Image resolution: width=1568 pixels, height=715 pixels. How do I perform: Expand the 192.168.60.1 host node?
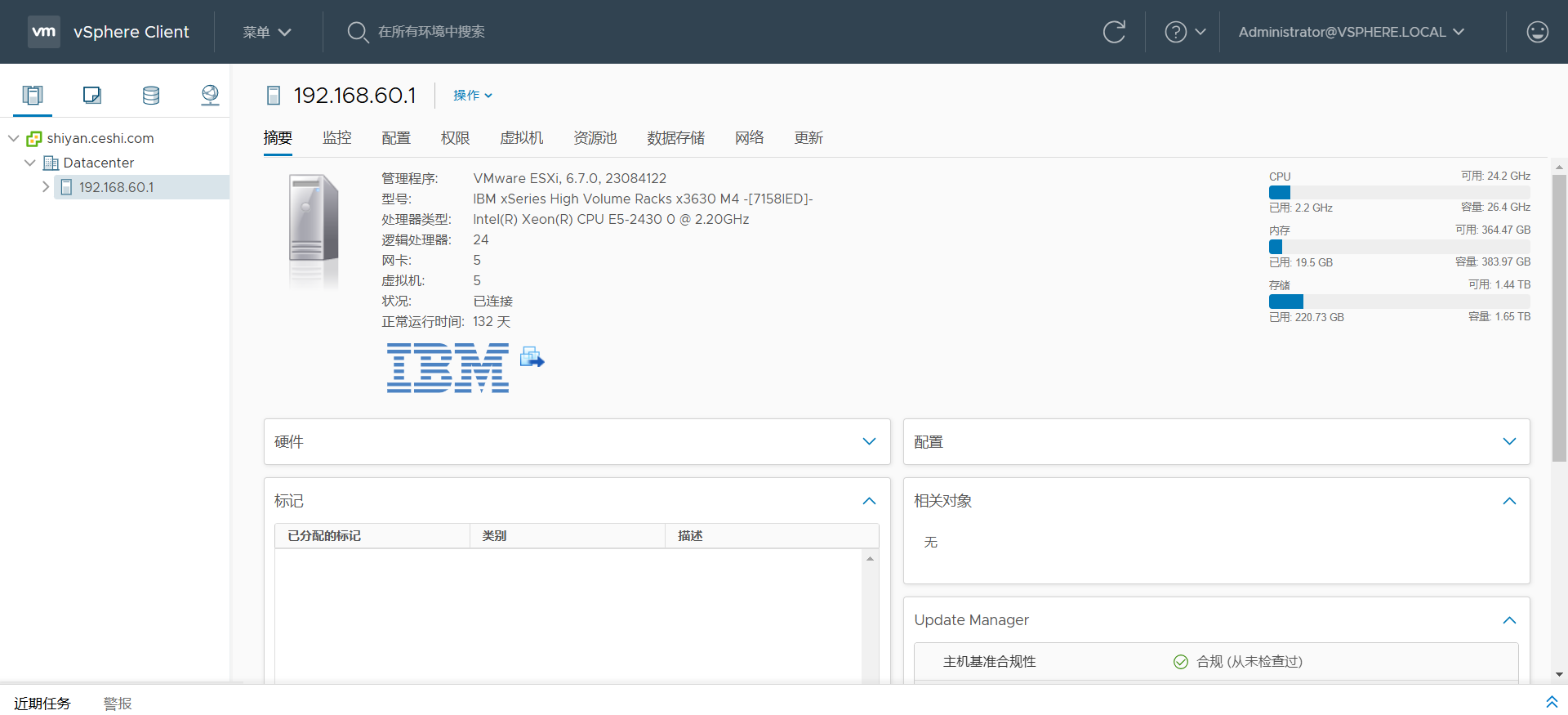pyautogui.click(x=46, y=187)
